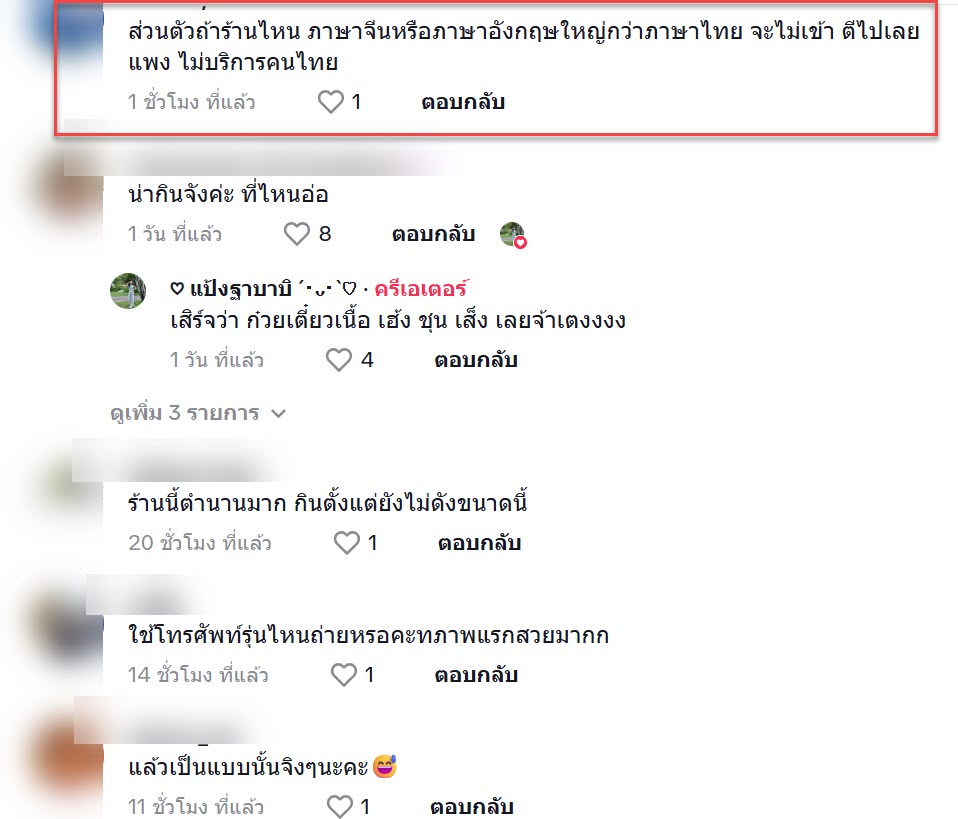Click the creator-liked badge next to 8 likes

pyautogui.click(x=513, y=235)
